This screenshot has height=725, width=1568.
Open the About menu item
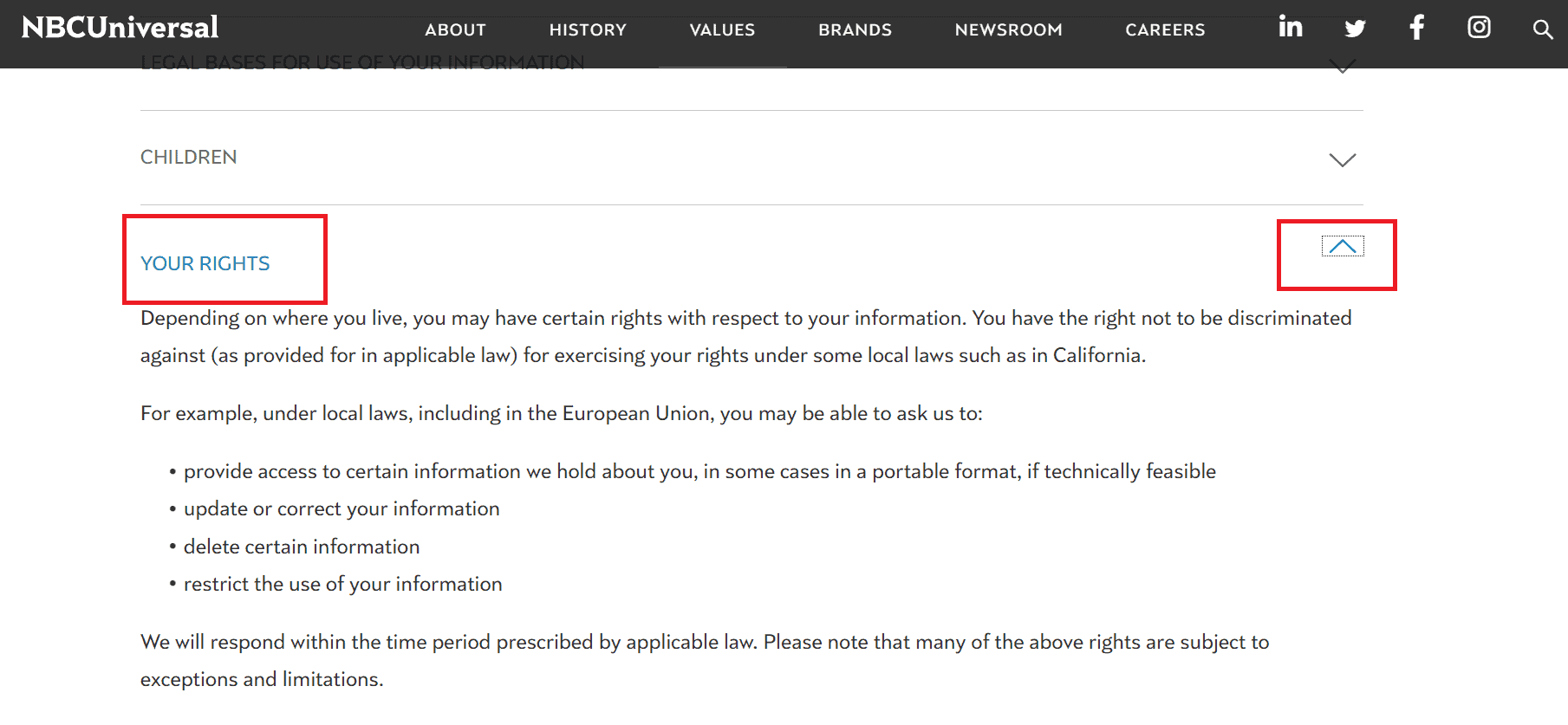point(455,29)
